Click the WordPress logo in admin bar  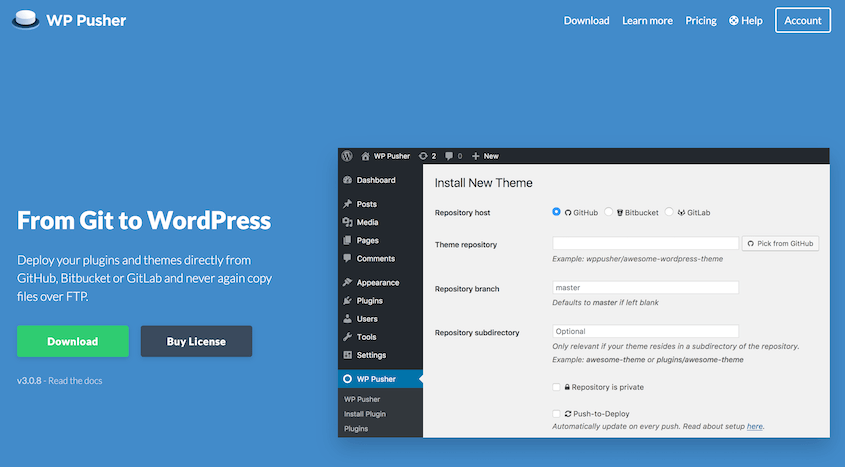pyautogui.click(x=347, y=156)
